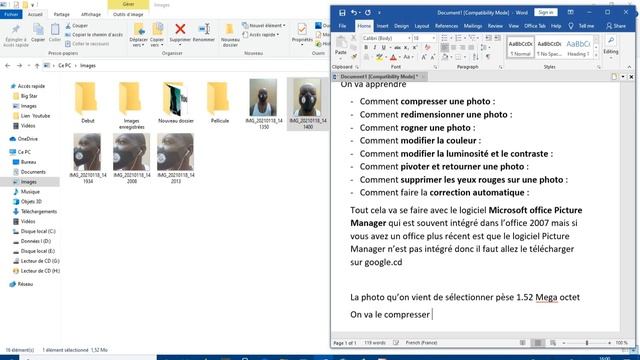Increase the paragraph indent in Word
This screenshot has height=360, width=640.
pyautogui.click(x=497, y=38)
